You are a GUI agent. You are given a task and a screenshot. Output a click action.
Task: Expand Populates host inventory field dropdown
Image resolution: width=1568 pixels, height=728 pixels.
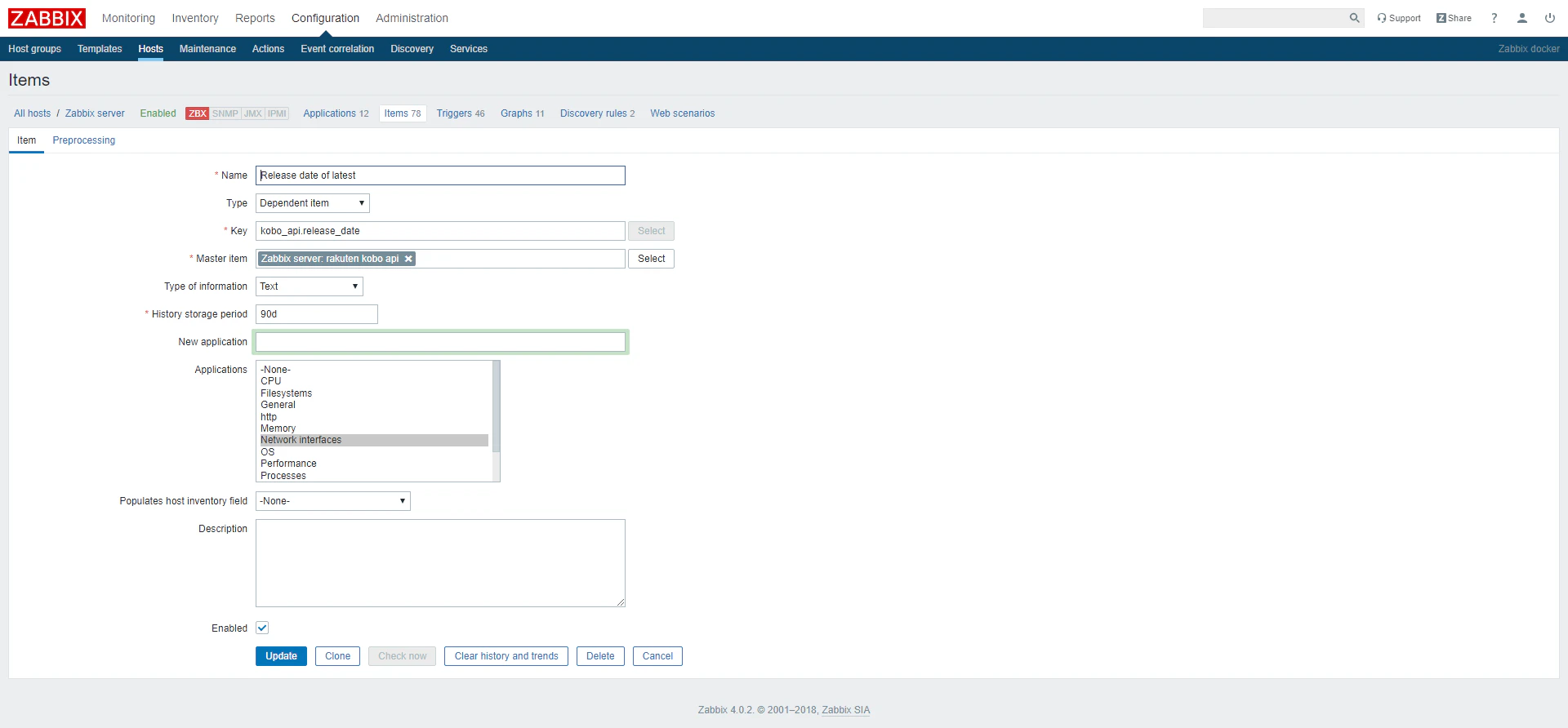click(x=333, y=501)
